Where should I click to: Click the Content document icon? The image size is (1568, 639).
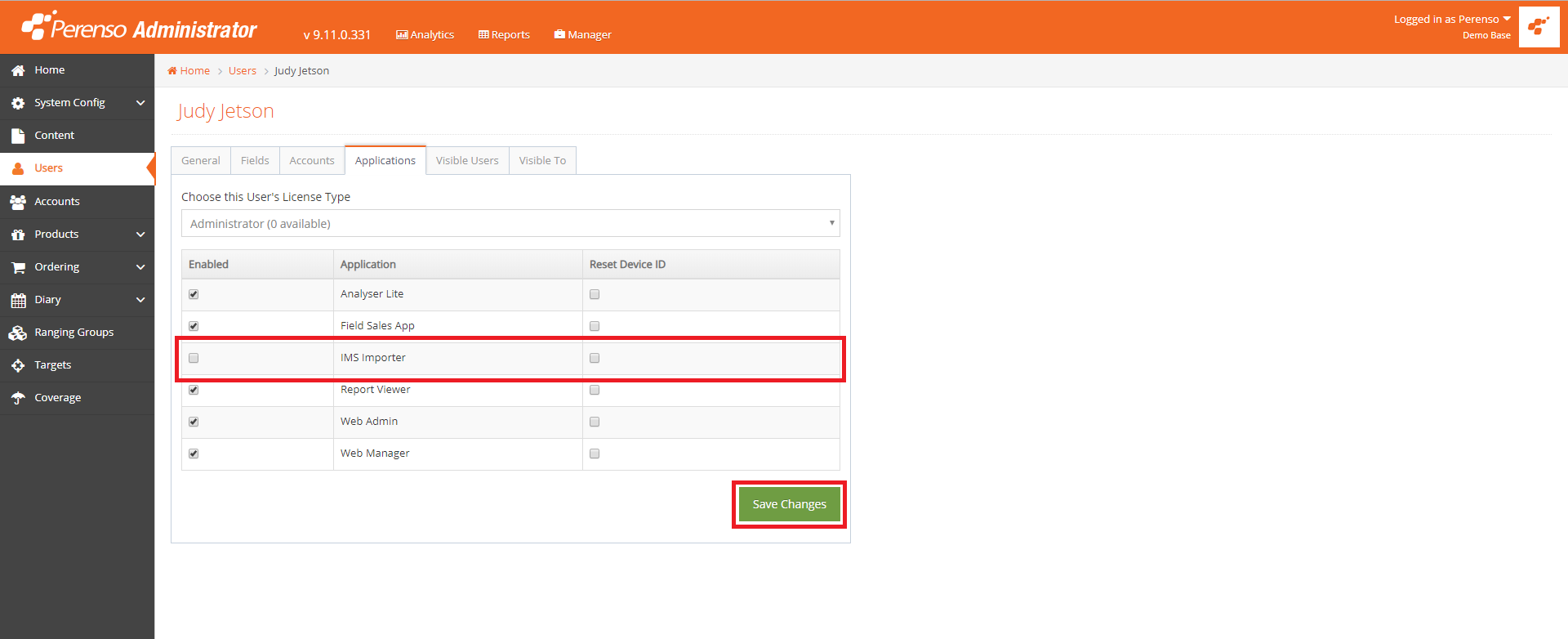[x=18, y=136]
